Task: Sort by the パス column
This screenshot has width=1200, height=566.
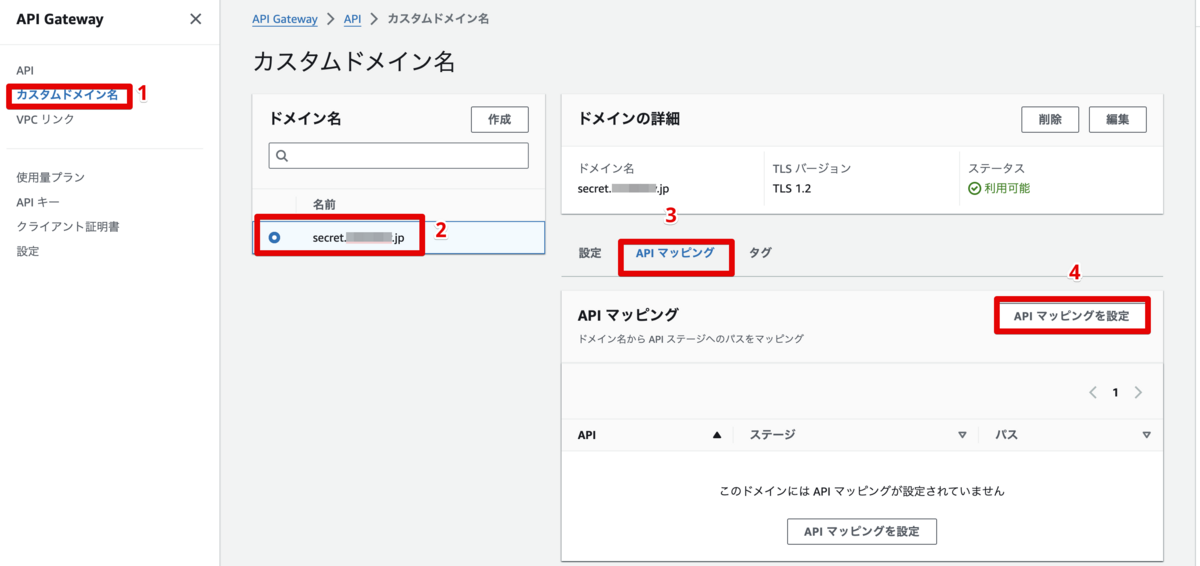Action: 1146,435
